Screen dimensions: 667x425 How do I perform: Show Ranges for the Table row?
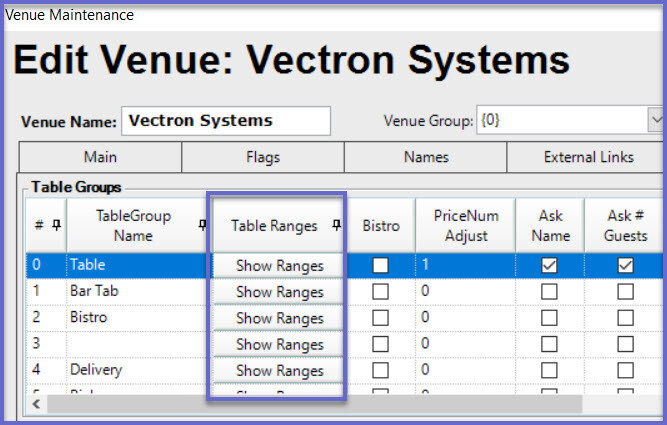point(278,265)
